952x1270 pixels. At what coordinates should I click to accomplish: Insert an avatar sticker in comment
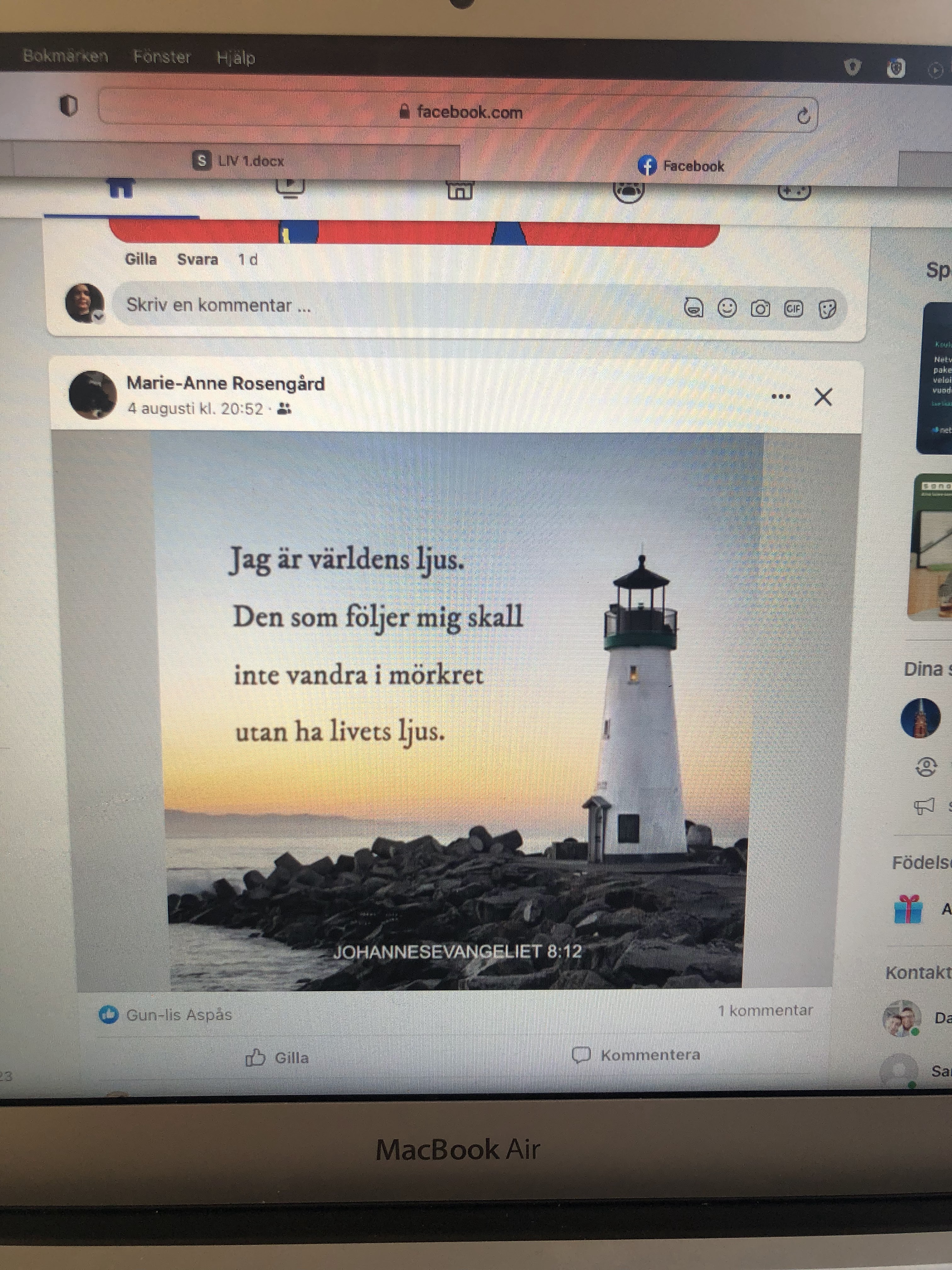[x=694, y=308]
